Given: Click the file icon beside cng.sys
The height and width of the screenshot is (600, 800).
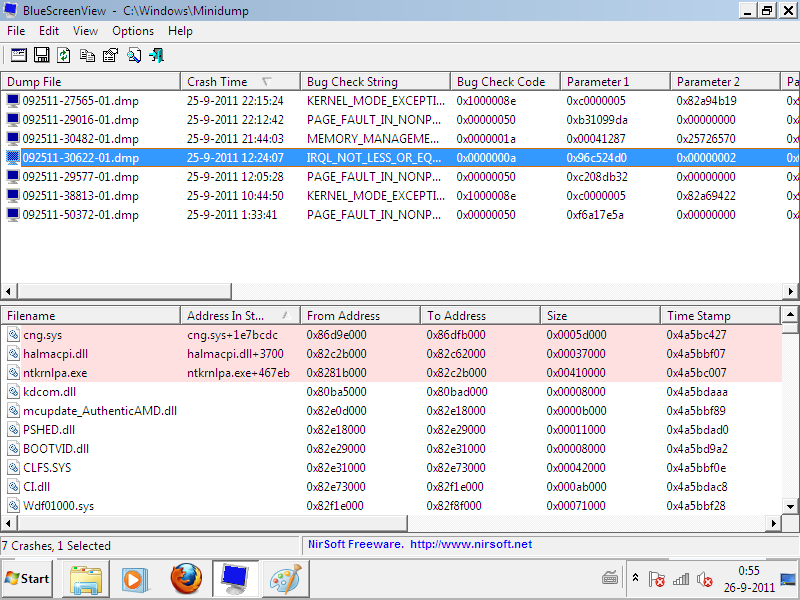Looking at the screenshot, I should [x=13, y=335].
